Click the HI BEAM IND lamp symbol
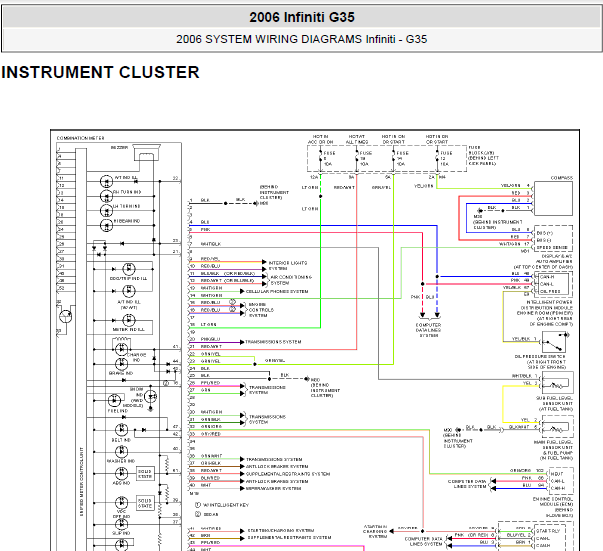Image resolution: width=603 pixels, height=551 pixels. point(106,225)
